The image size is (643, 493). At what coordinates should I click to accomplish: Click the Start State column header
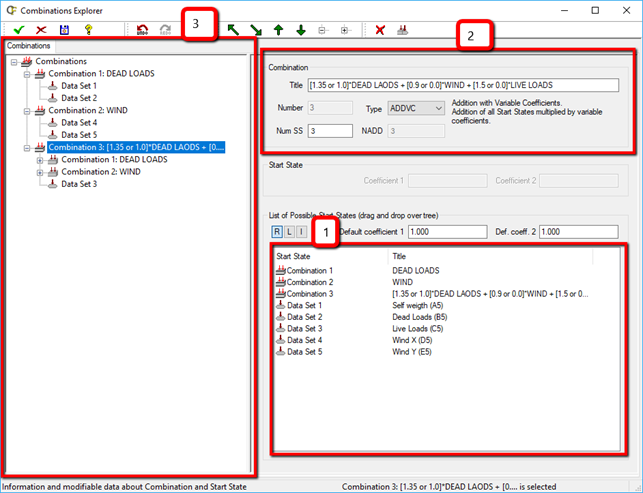(x=331, y=257)
